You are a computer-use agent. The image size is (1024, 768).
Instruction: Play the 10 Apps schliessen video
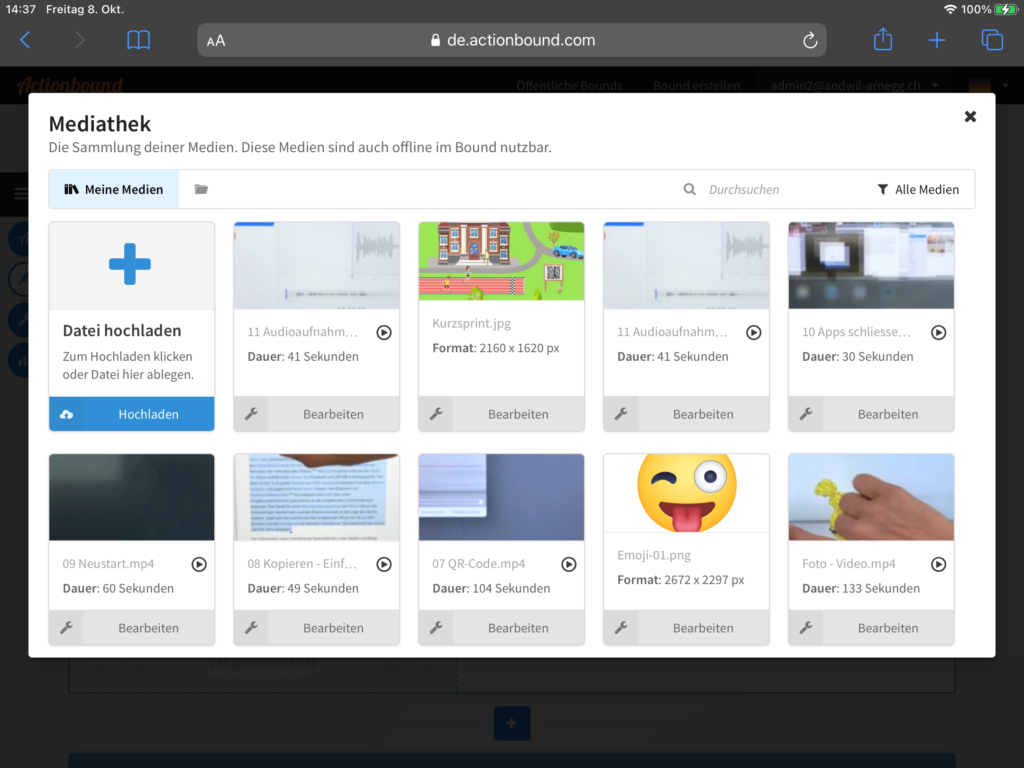pos(938,332)
